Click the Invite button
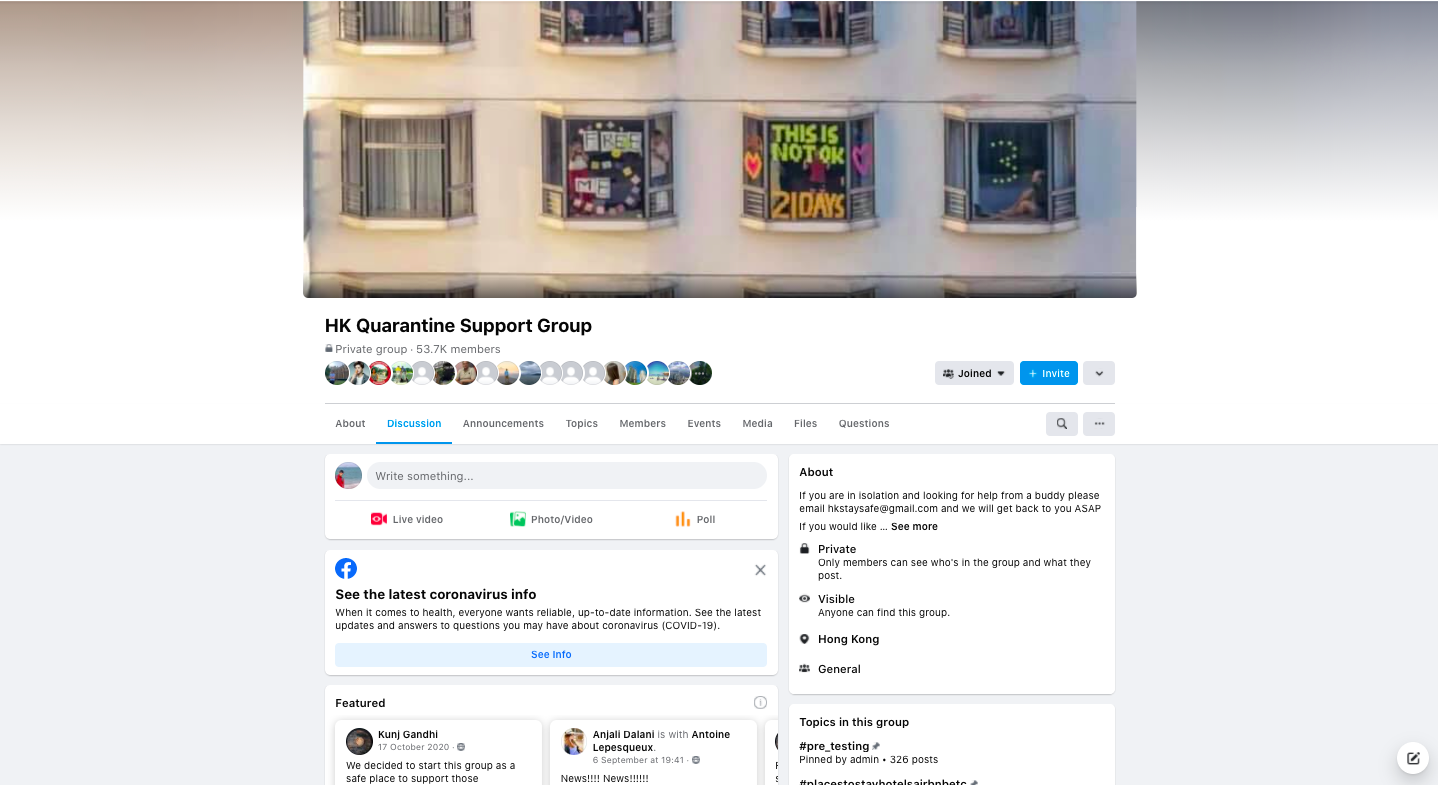This screenshot has width=1438, height=785. (1049, 373)
